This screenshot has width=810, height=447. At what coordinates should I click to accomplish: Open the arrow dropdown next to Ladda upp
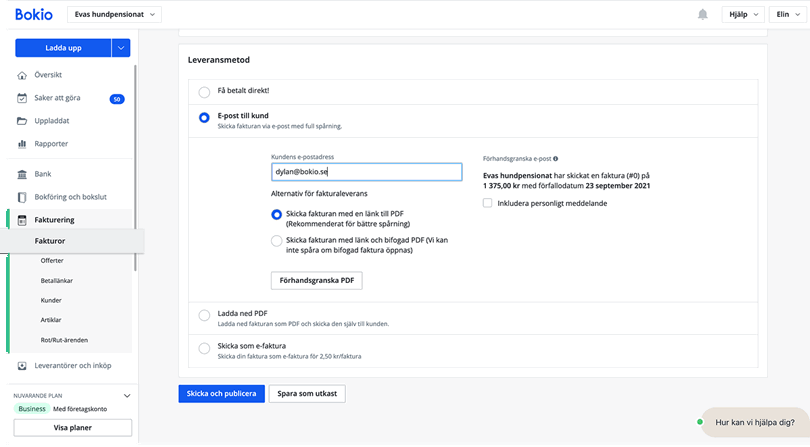point(121,48)
